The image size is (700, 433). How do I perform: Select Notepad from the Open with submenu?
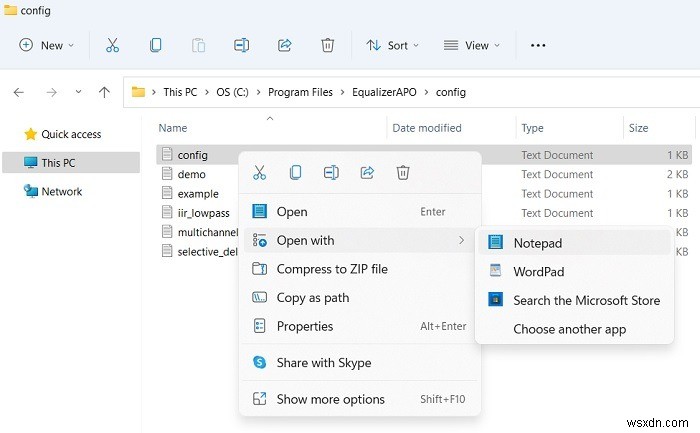point(537,243)
